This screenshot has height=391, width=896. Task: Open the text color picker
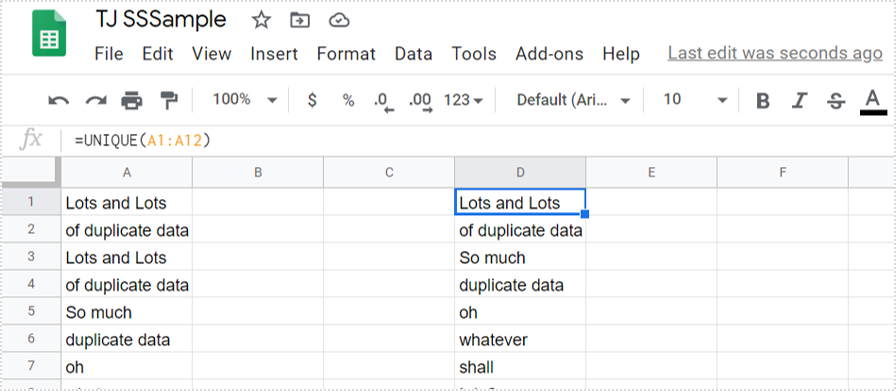(x=873, y=102)
